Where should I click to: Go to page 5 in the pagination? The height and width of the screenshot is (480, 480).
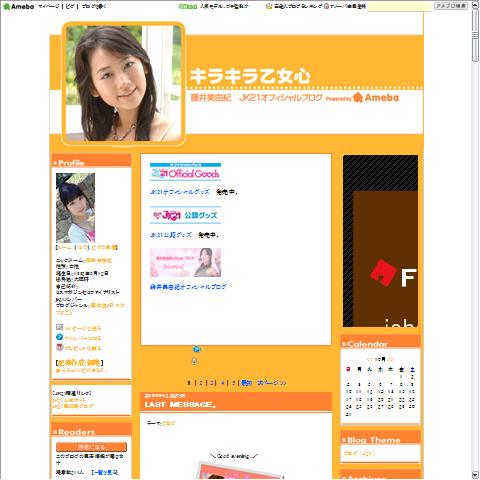tap(234, 383)
